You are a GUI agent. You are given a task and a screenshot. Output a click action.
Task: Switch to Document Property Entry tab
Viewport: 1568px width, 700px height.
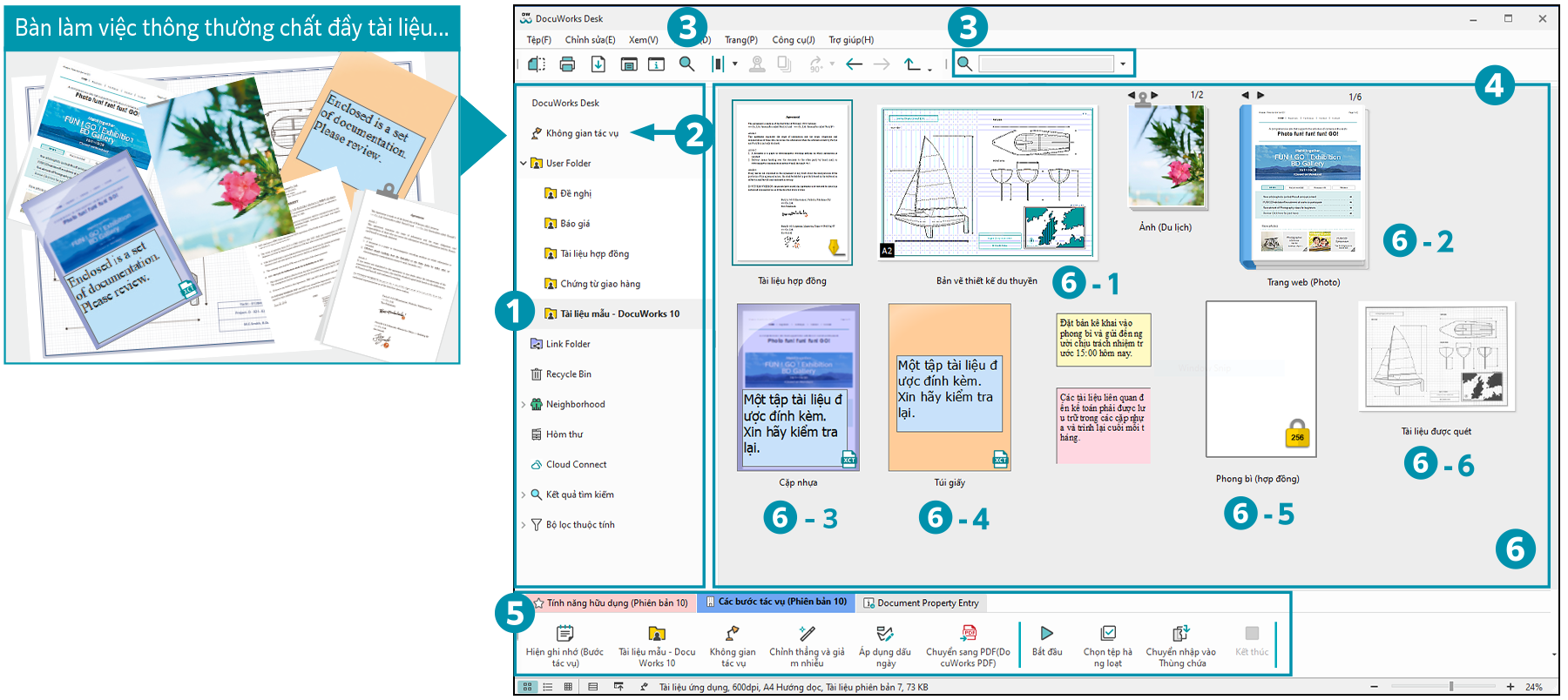click(x=921, y=602)
